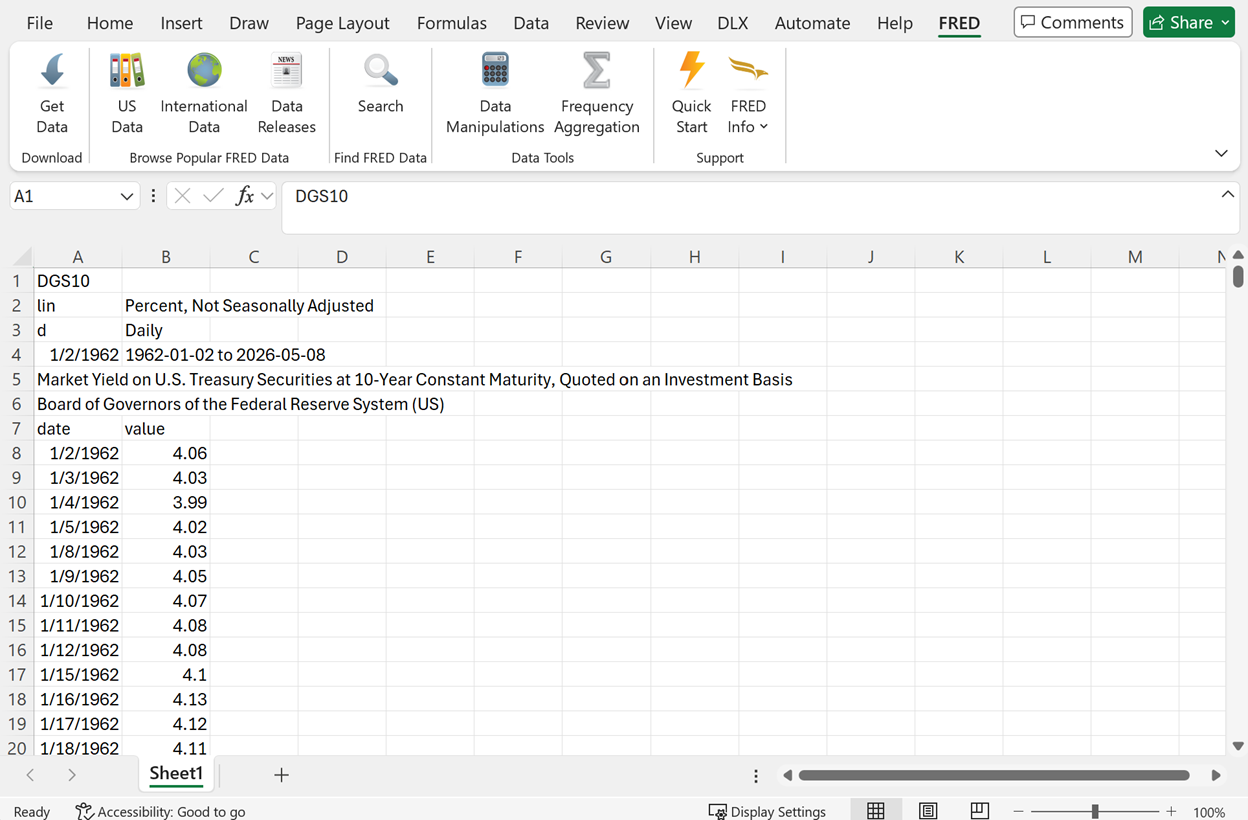Select the 'Board of Governors' cell
1248x820 pixels.
point(240,404)
